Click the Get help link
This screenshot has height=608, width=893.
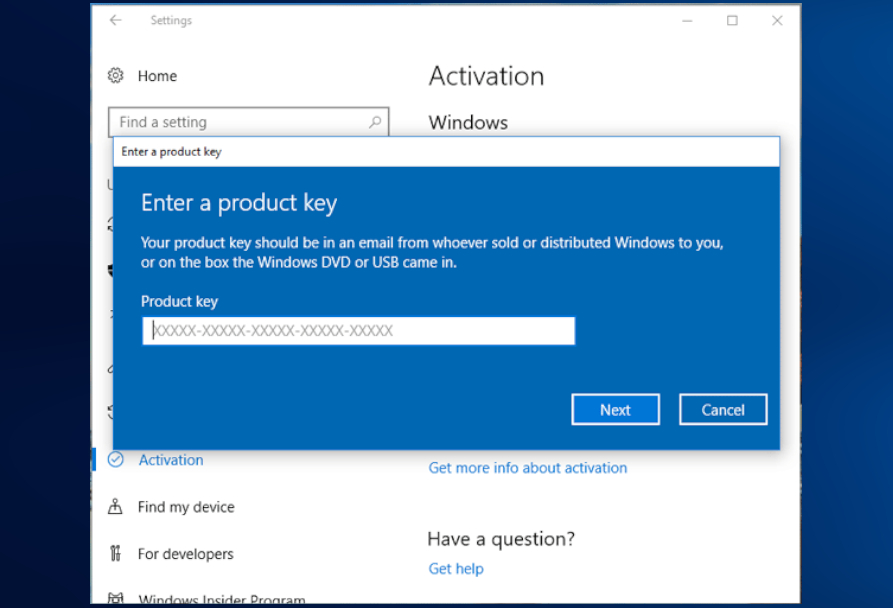coord(456,568)
